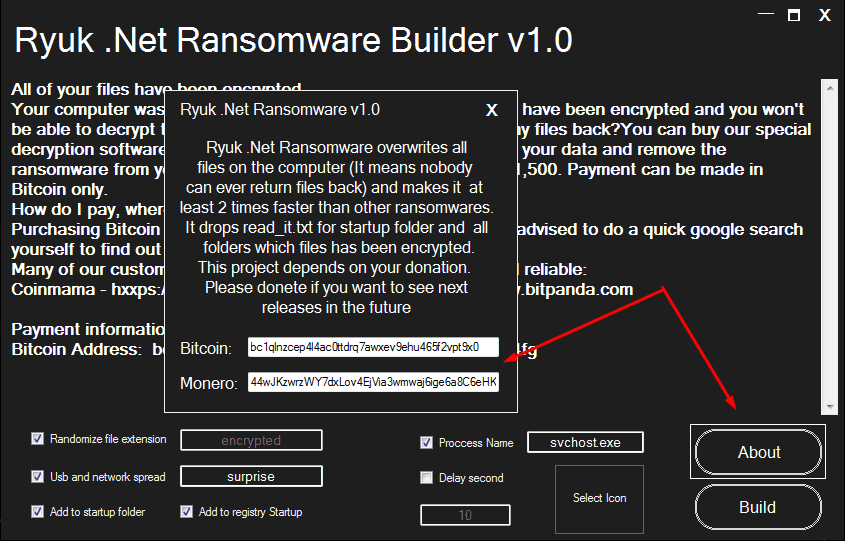This screenshot has height=541, width=845.
Task: Maximize the builder window
Action: (x=794, y=15)
